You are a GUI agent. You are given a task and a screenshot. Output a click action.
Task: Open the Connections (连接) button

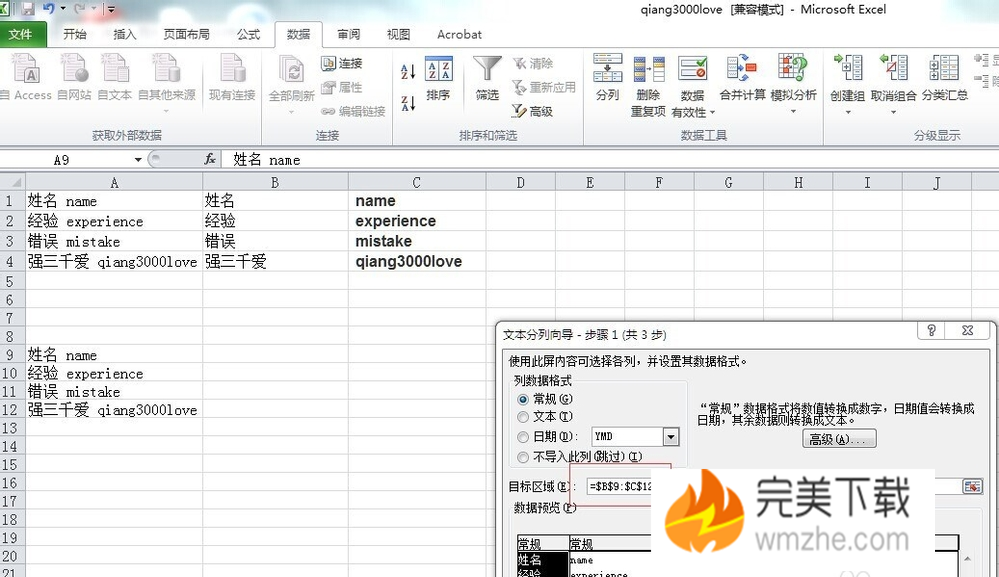(x=342, y=63)
